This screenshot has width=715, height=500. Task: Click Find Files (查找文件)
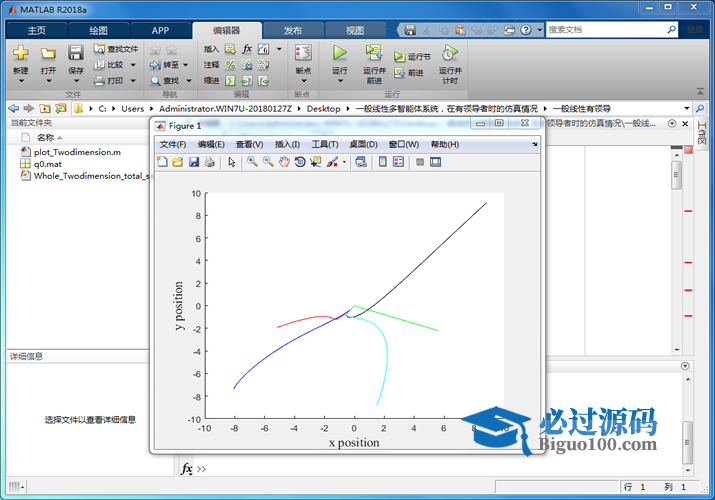tap(116, 49)
